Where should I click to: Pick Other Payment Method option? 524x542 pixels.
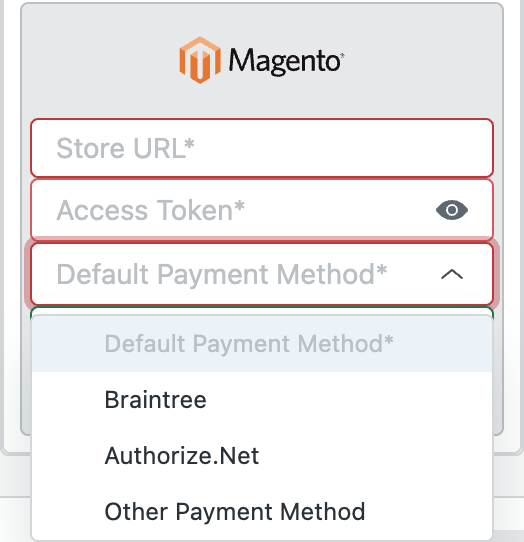(262, 512)
